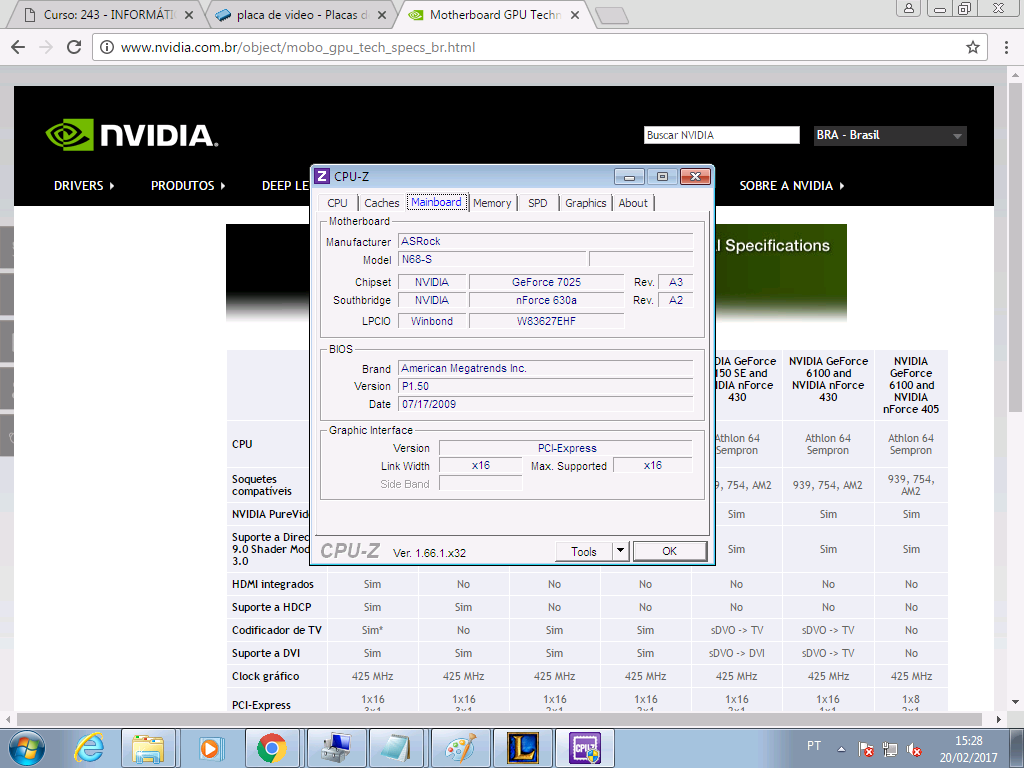Switch to Google Chrome in the taskbar
The height and width of the screenshot is (768, 1024).
click(x=272, y=748)
